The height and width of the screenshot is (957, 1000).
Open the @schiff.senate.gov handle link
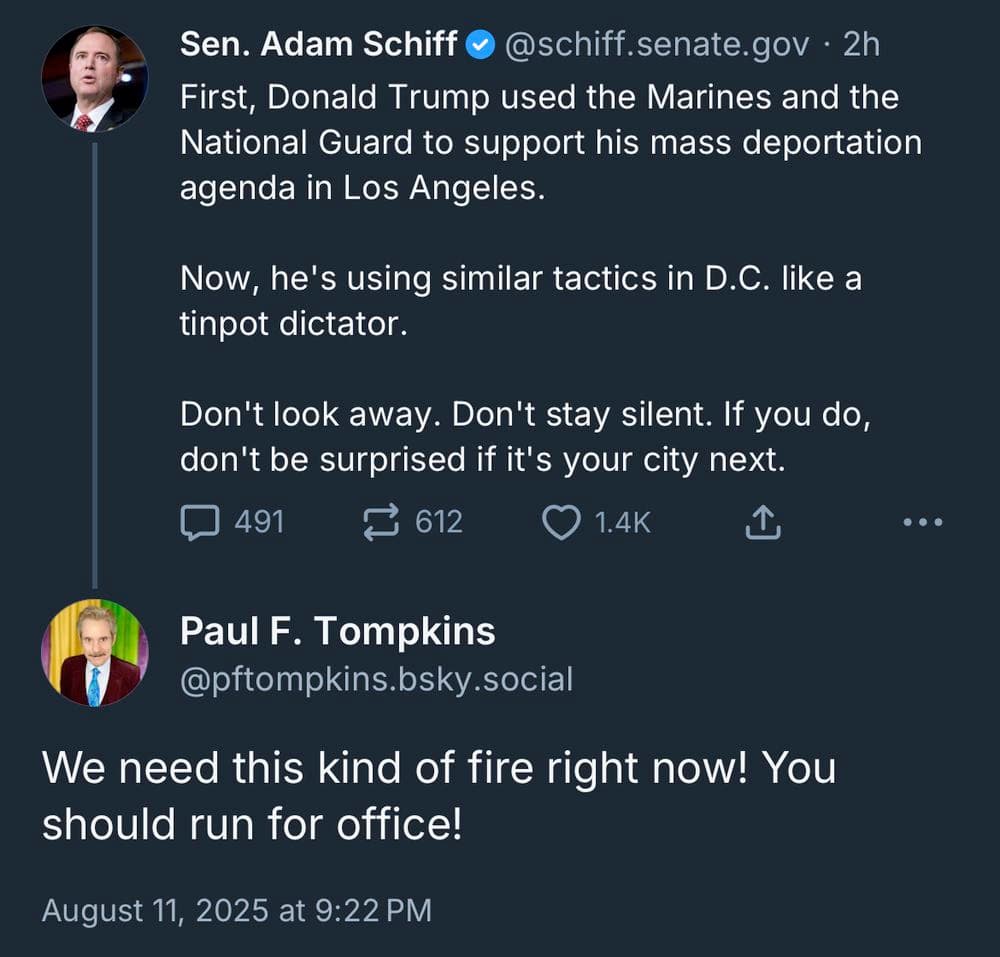tap(657, 45)
